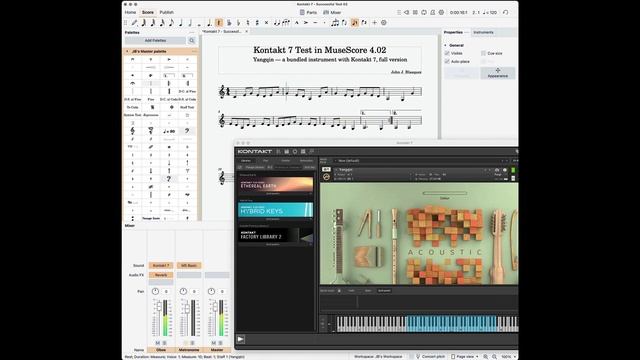Apply the double sharp accidental
The height and width of the screenshot is (360, 640).
tap(267, 23)
